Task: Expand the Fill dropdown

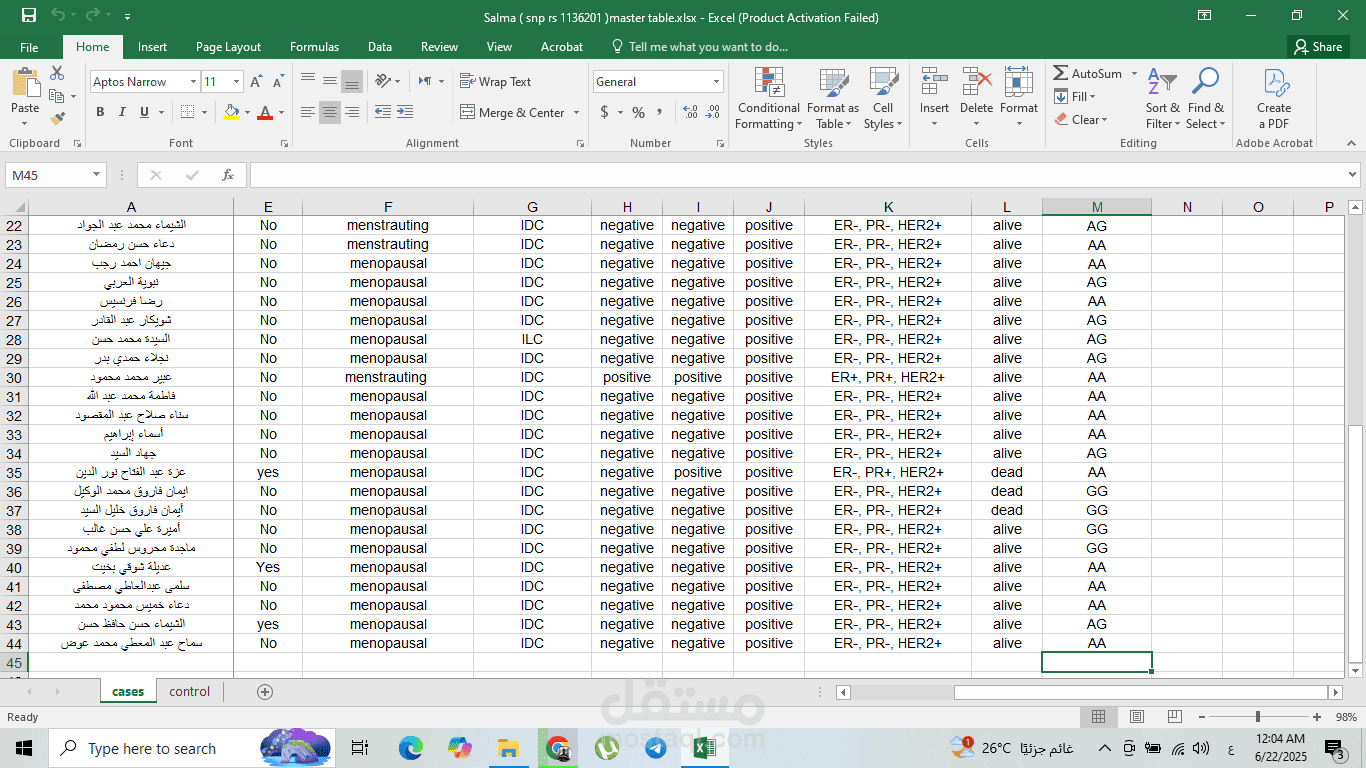Action: tap(1093, 97)
